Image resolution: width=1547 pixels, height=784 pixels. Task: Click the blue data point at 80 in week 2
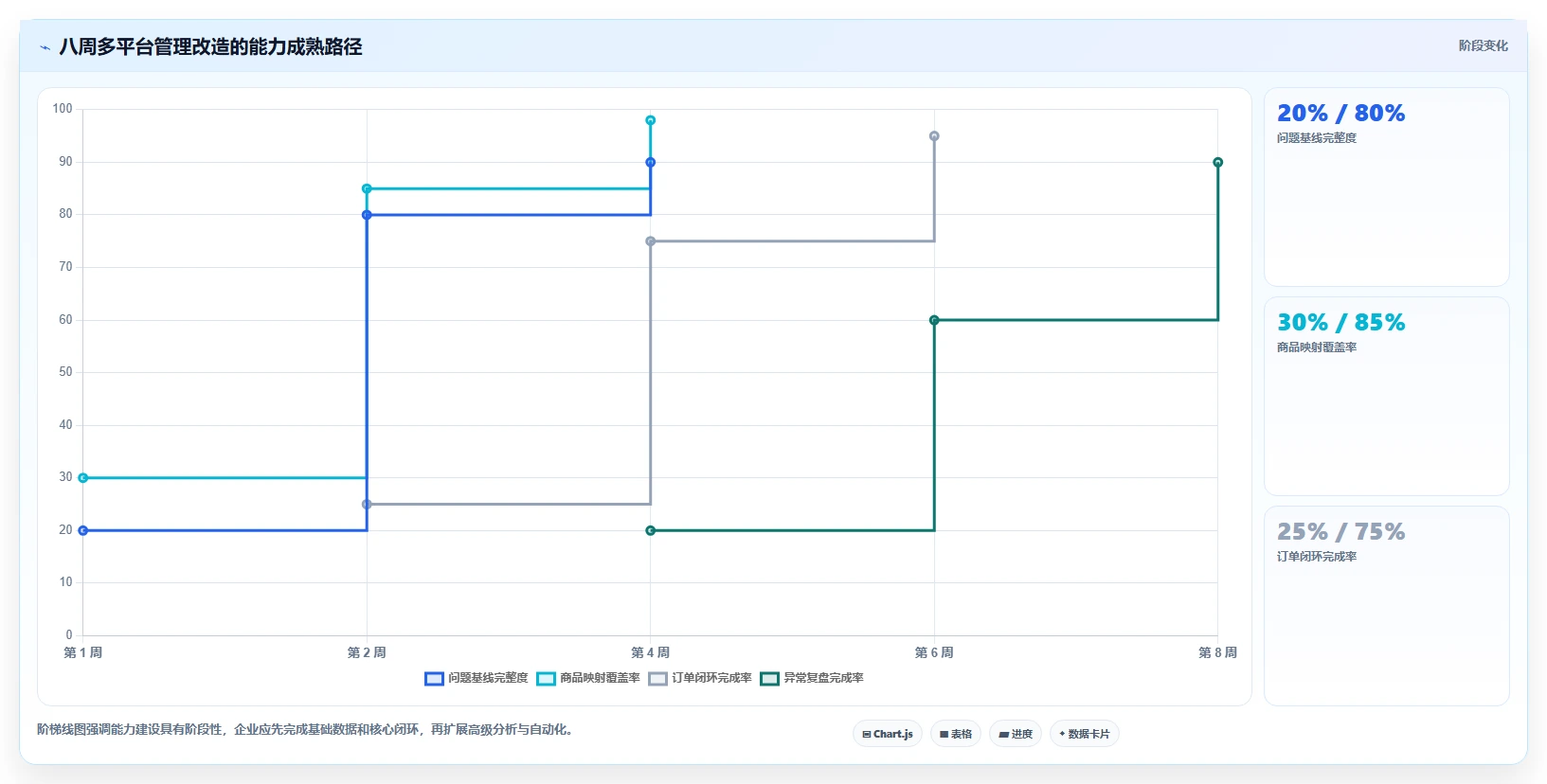367,215
